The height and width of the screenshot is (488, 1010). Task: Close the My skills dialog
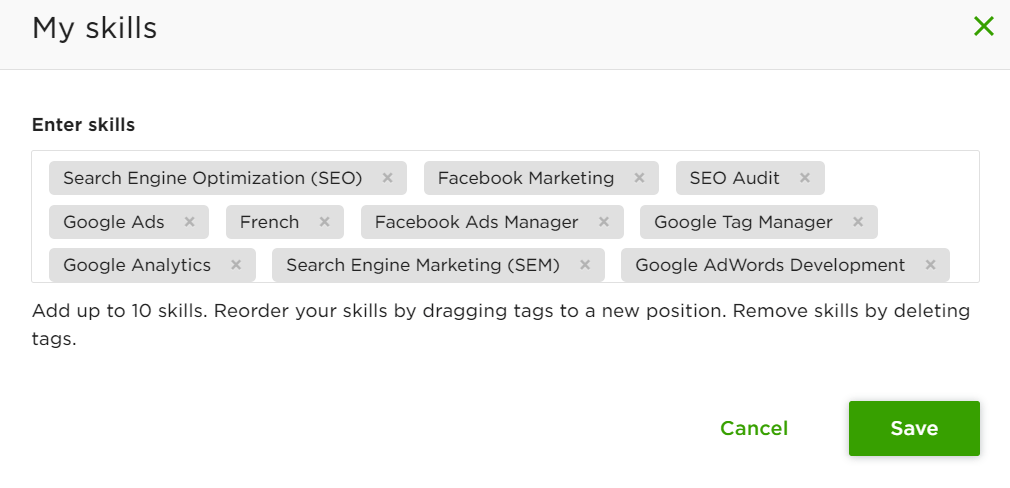[984, 27]
